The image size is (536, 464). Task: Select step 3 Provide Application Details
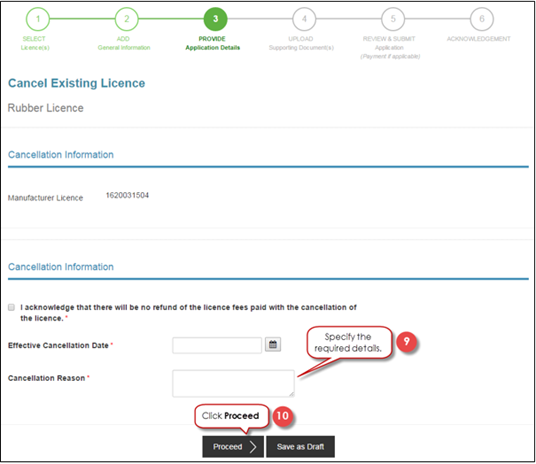coord(215,19)
